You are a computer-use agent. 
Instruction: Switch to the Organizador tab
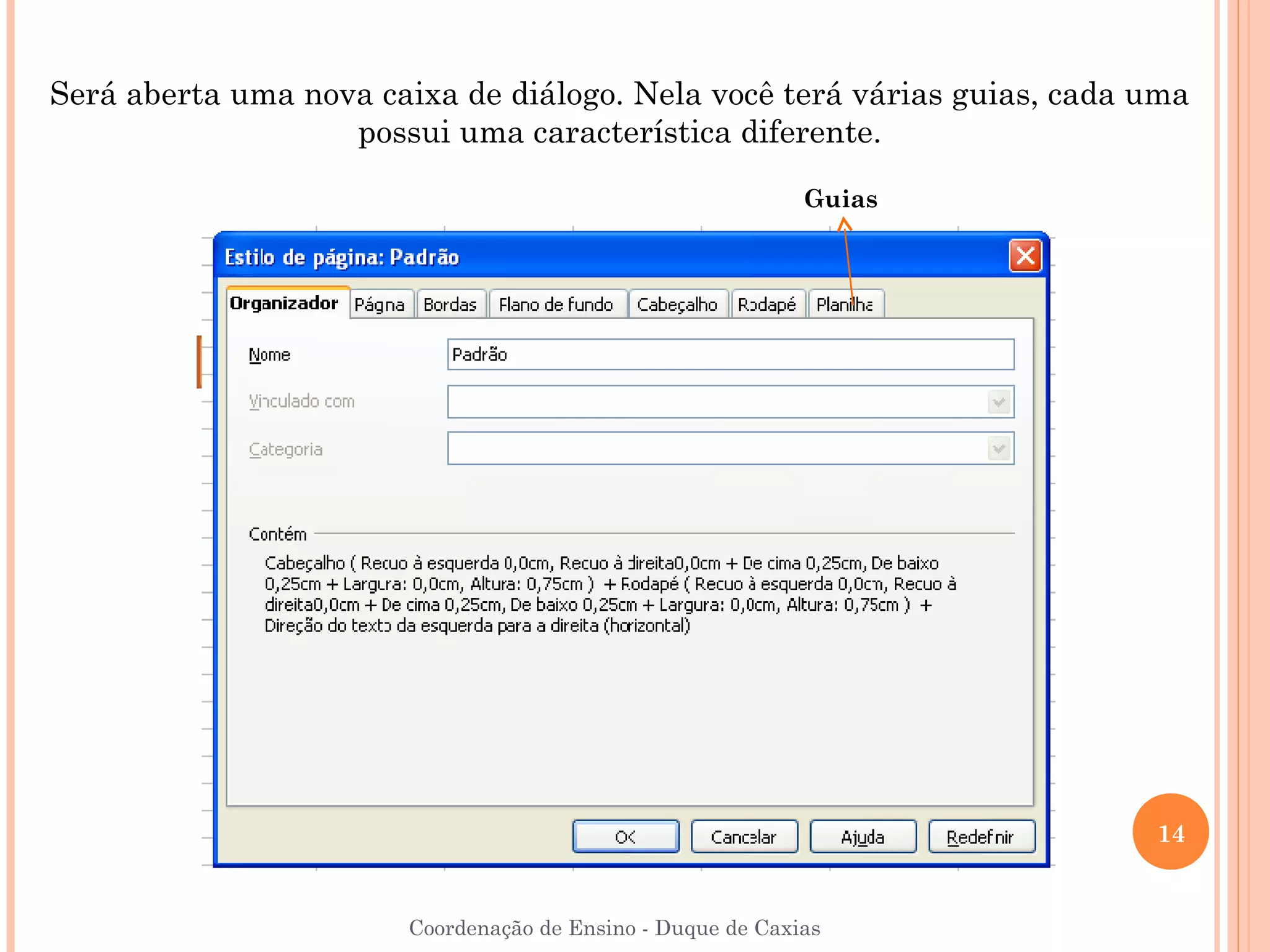point(284,303)
